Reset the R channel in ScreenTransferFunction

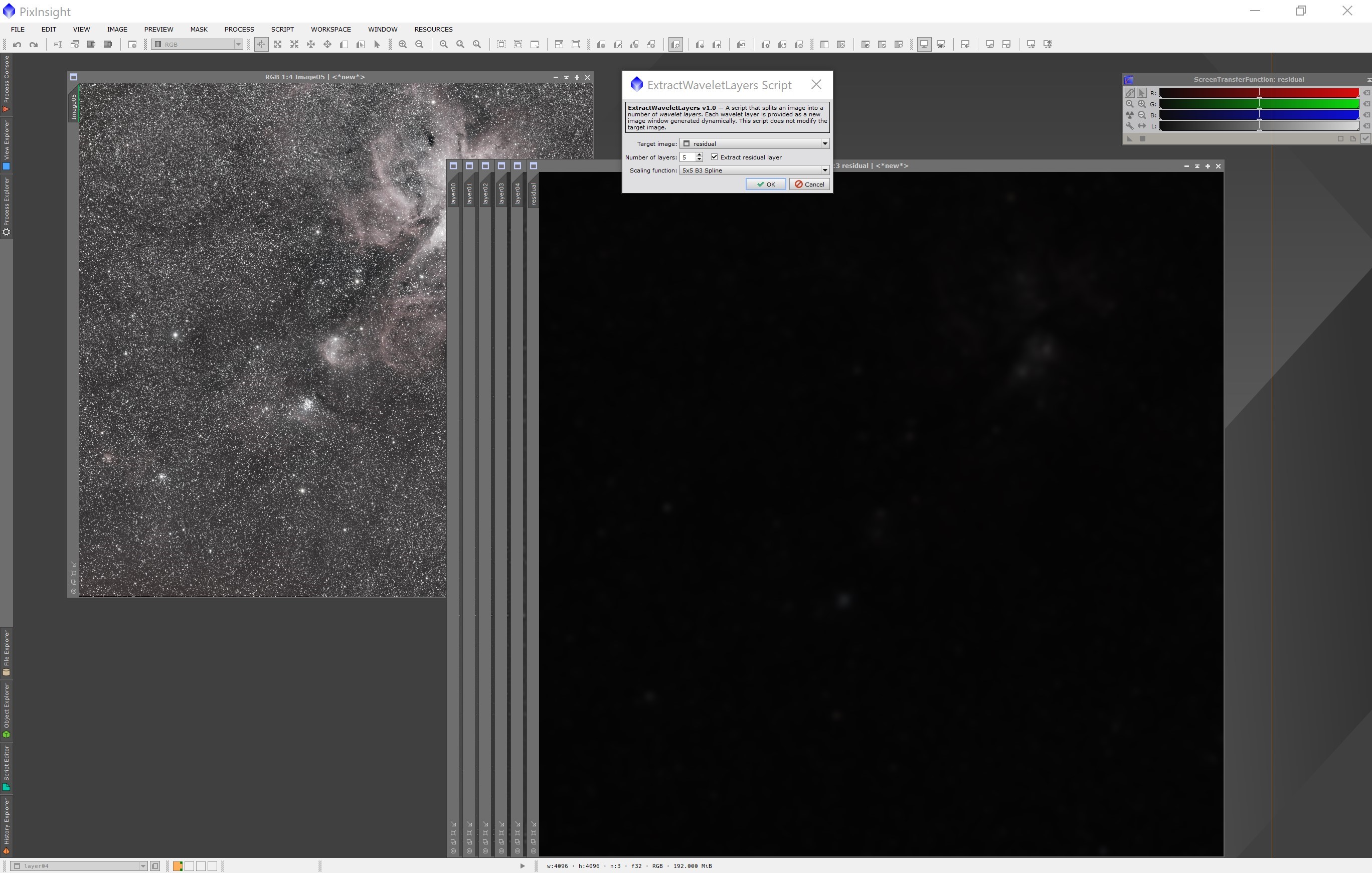[1366, 93]
